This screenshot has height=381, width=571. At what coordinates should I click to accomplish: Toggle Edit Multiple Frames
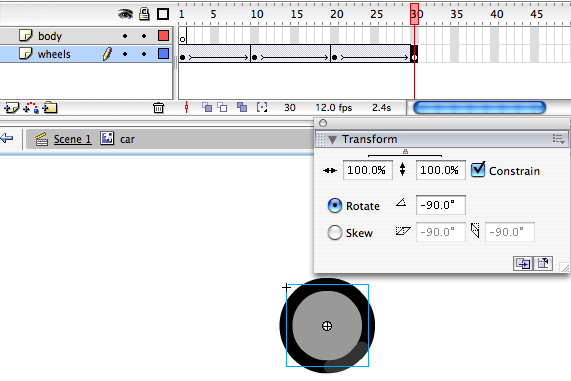click(x=242, y=107)
